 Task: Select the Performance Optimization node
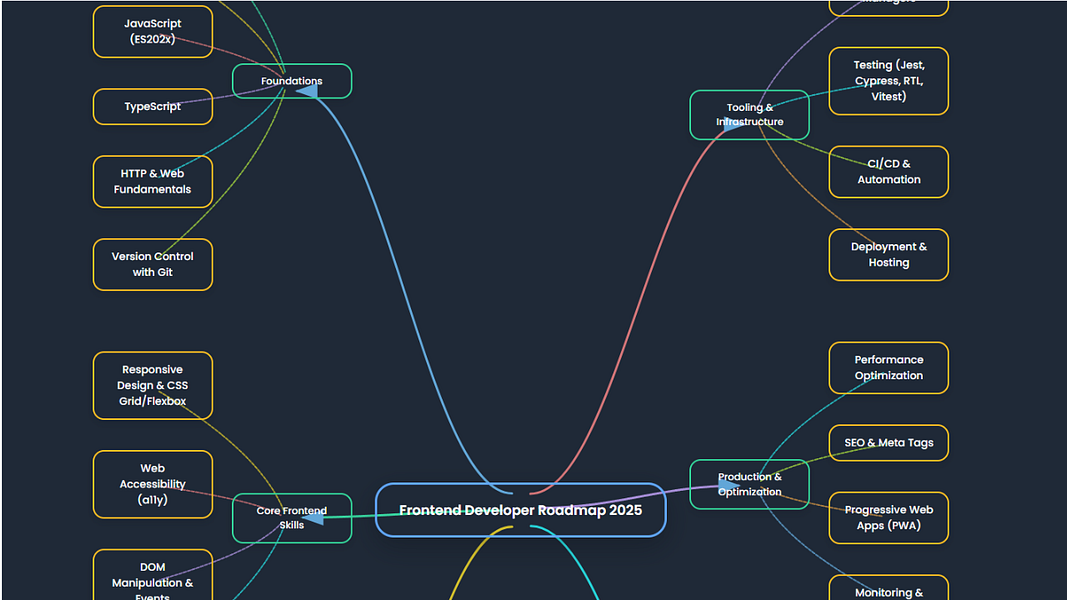click(889, 367)
